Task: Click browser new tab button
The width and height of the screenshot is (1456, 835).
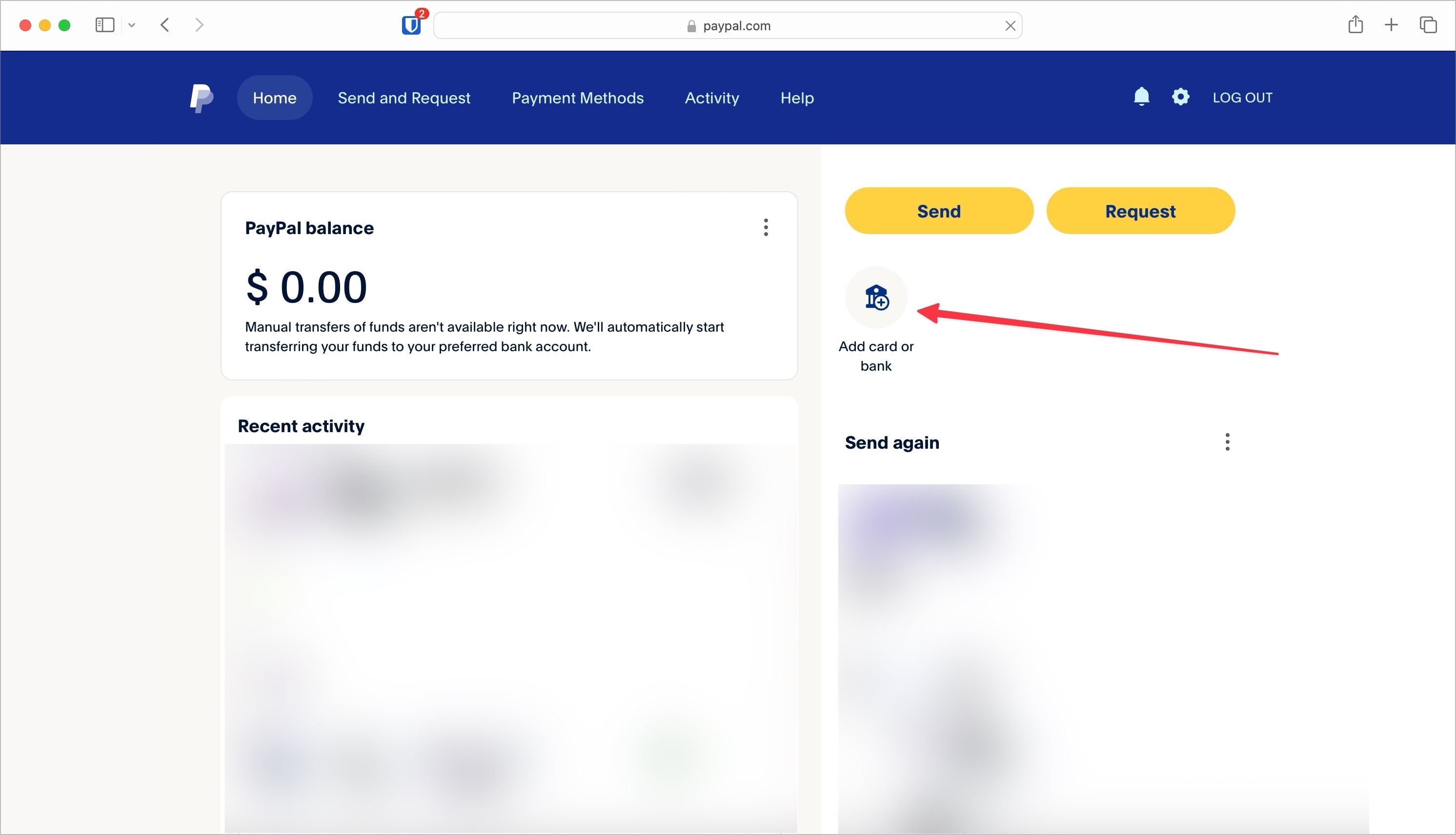Action: click(x=1392, y=25)
